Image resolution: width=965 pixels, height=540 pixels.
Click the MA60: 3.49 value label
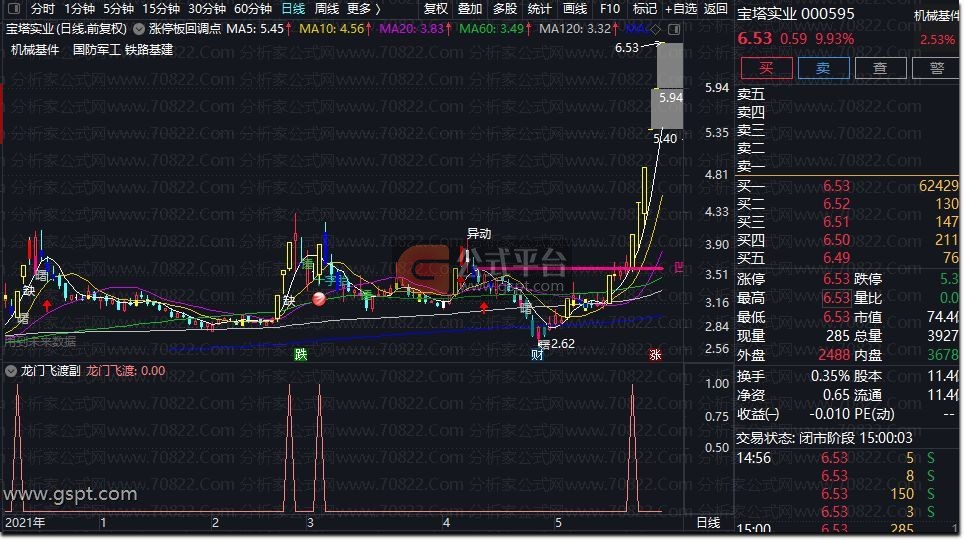(x=491, y=28)
